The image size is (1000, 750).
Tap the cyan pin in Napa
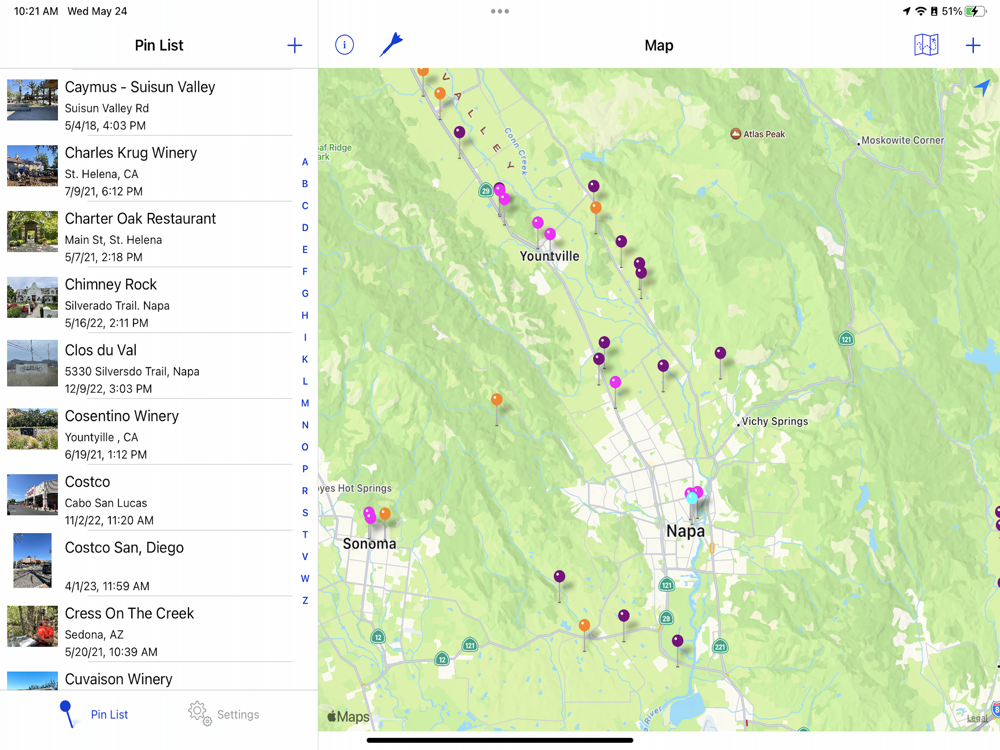692,499
